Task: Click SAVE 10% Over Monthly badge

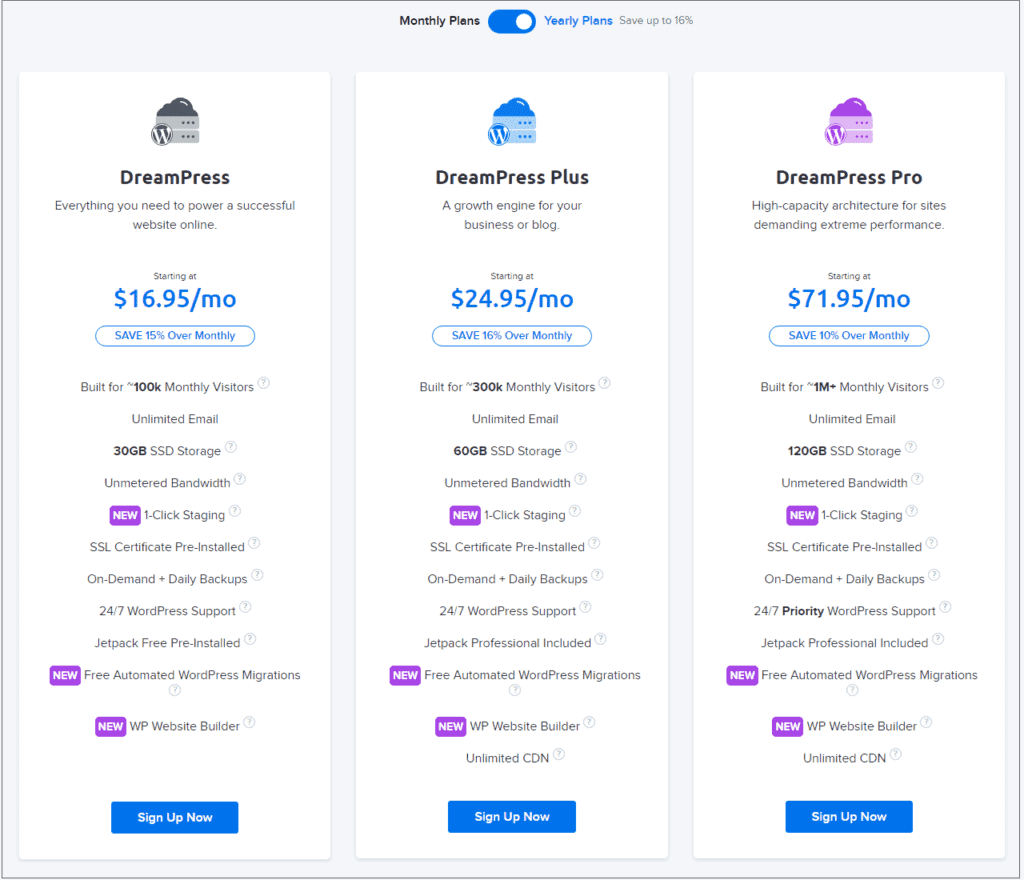Action: tap(848, 336)
